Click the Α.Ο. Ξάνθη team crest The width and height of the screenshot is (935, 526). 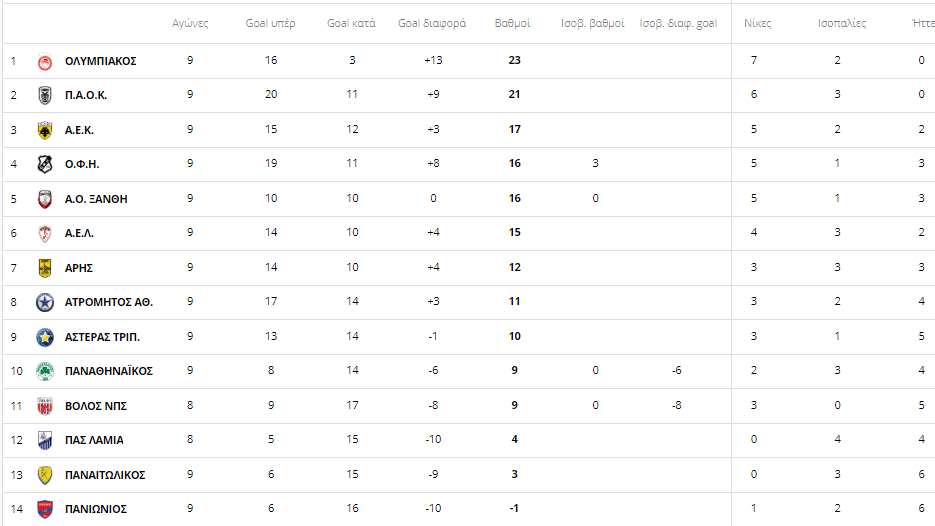coord(45,199)
